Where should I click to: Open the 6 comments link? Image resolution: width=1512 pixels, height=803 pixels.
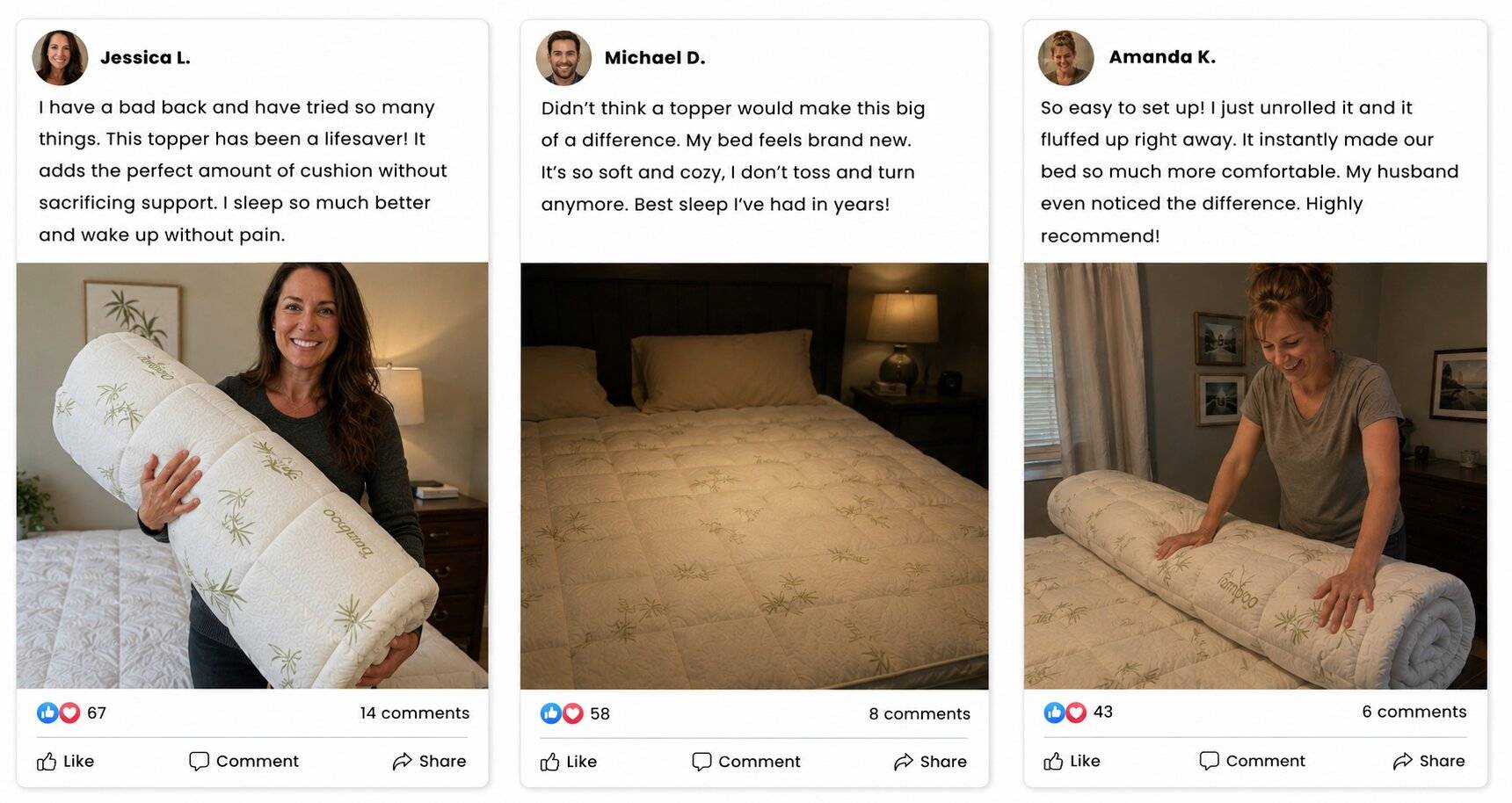click(1414, 712)
